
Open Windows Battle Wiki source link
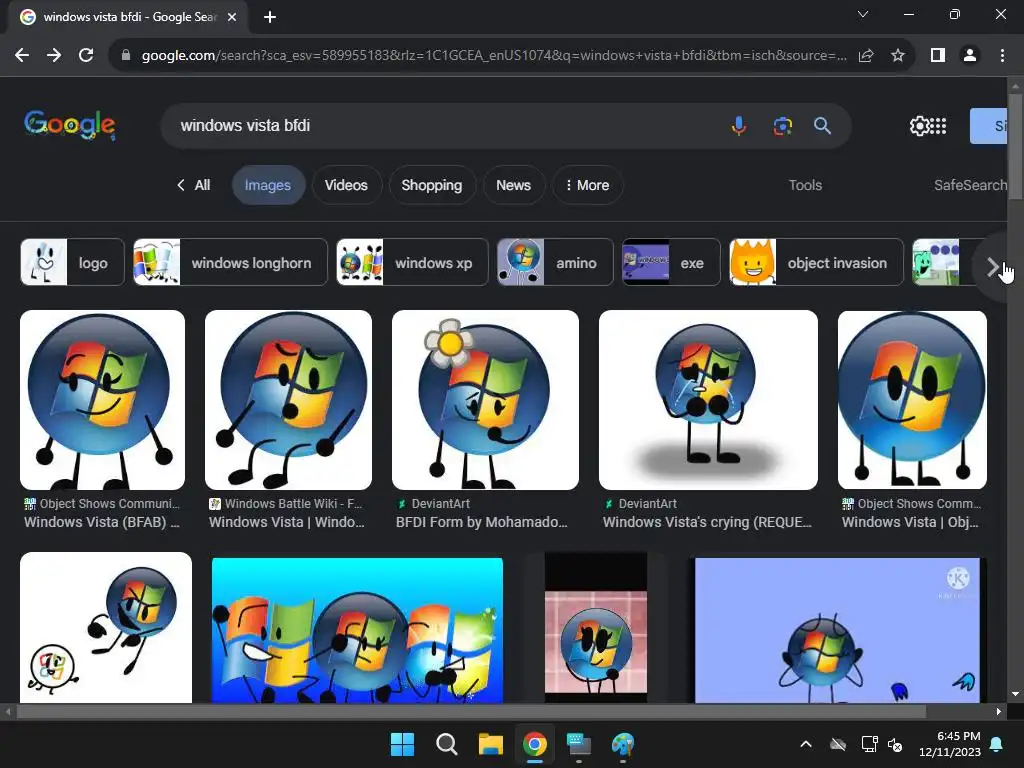pyautogui.click(x=285, y=504)
